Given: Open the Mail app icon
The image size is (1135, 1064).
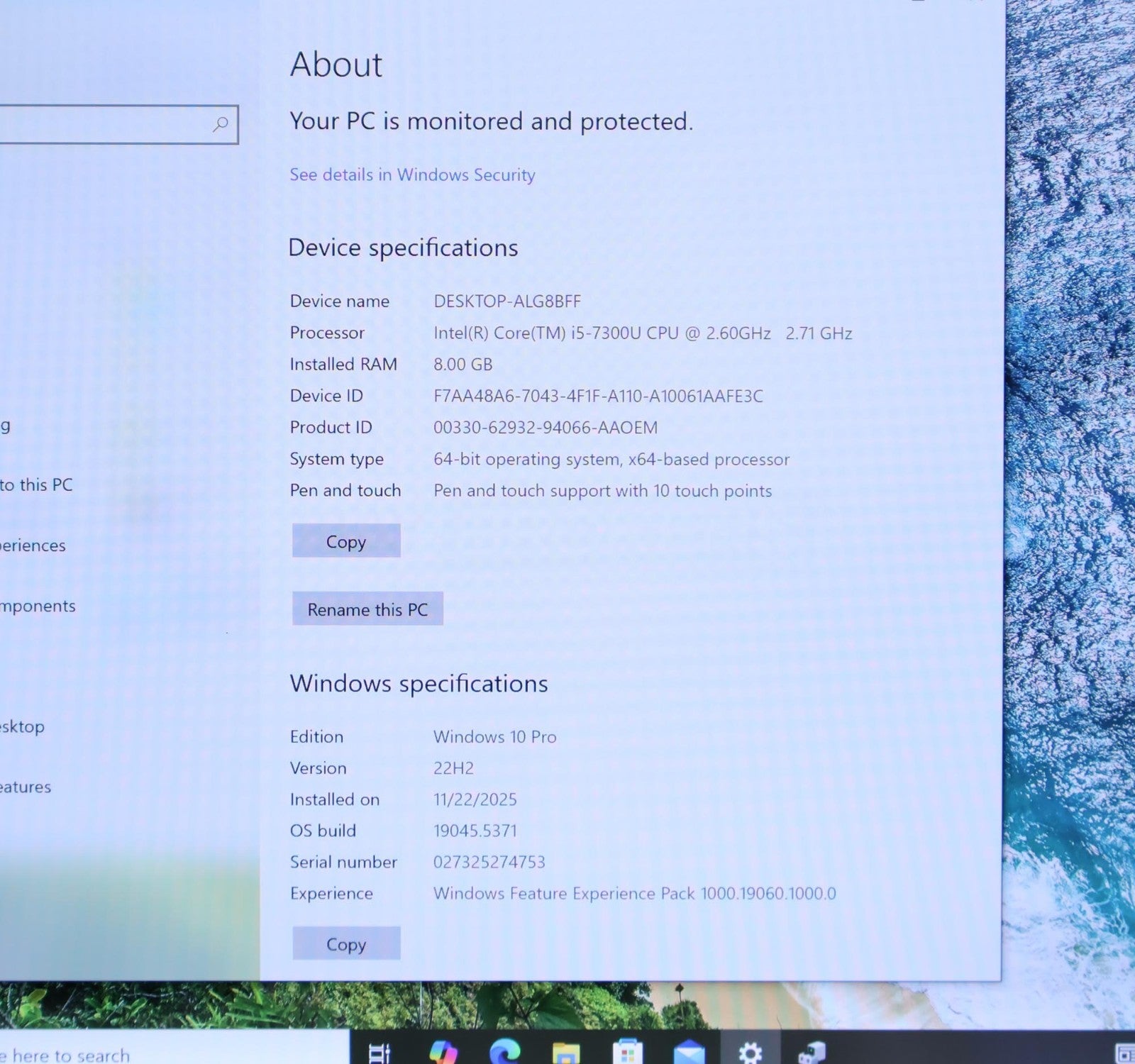Looking at the screenshot, I should 689,1053.
